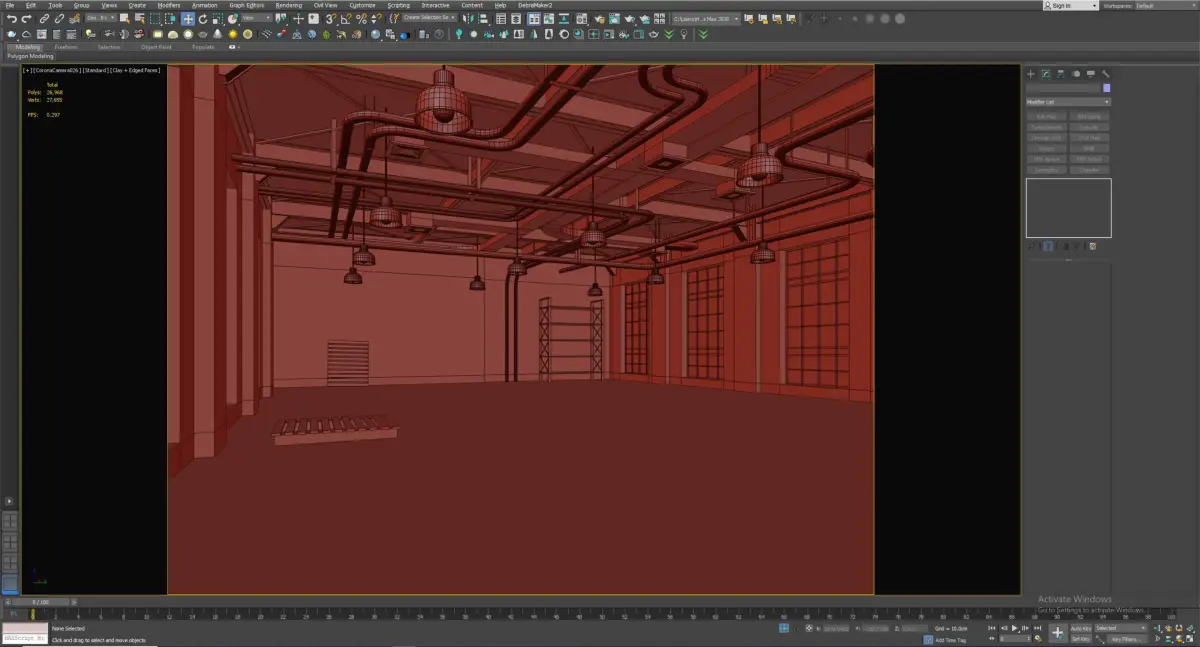Open the Display command panel tab
1200x647 pixels.
click(1091, 73)
